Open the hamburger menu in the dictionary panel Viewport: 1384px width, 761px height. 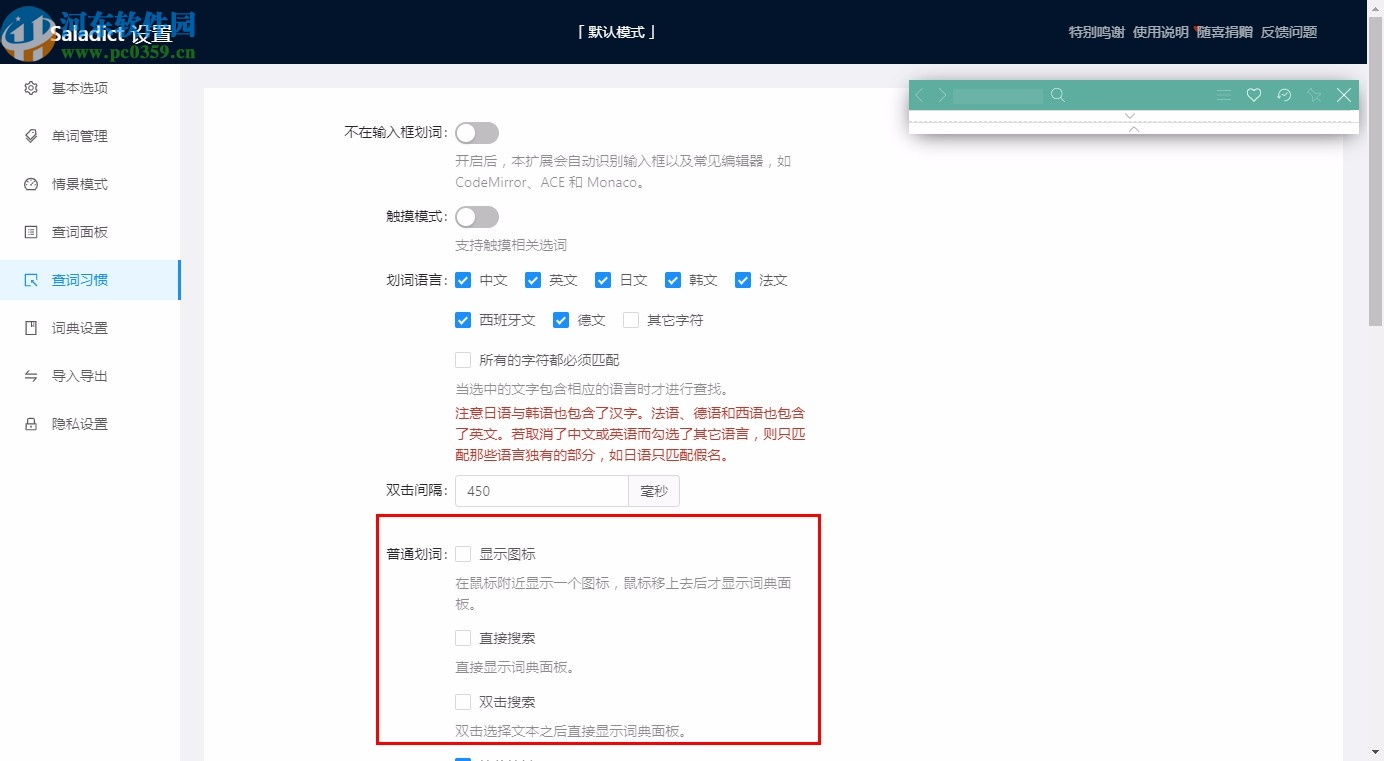tap(1224, 94)
